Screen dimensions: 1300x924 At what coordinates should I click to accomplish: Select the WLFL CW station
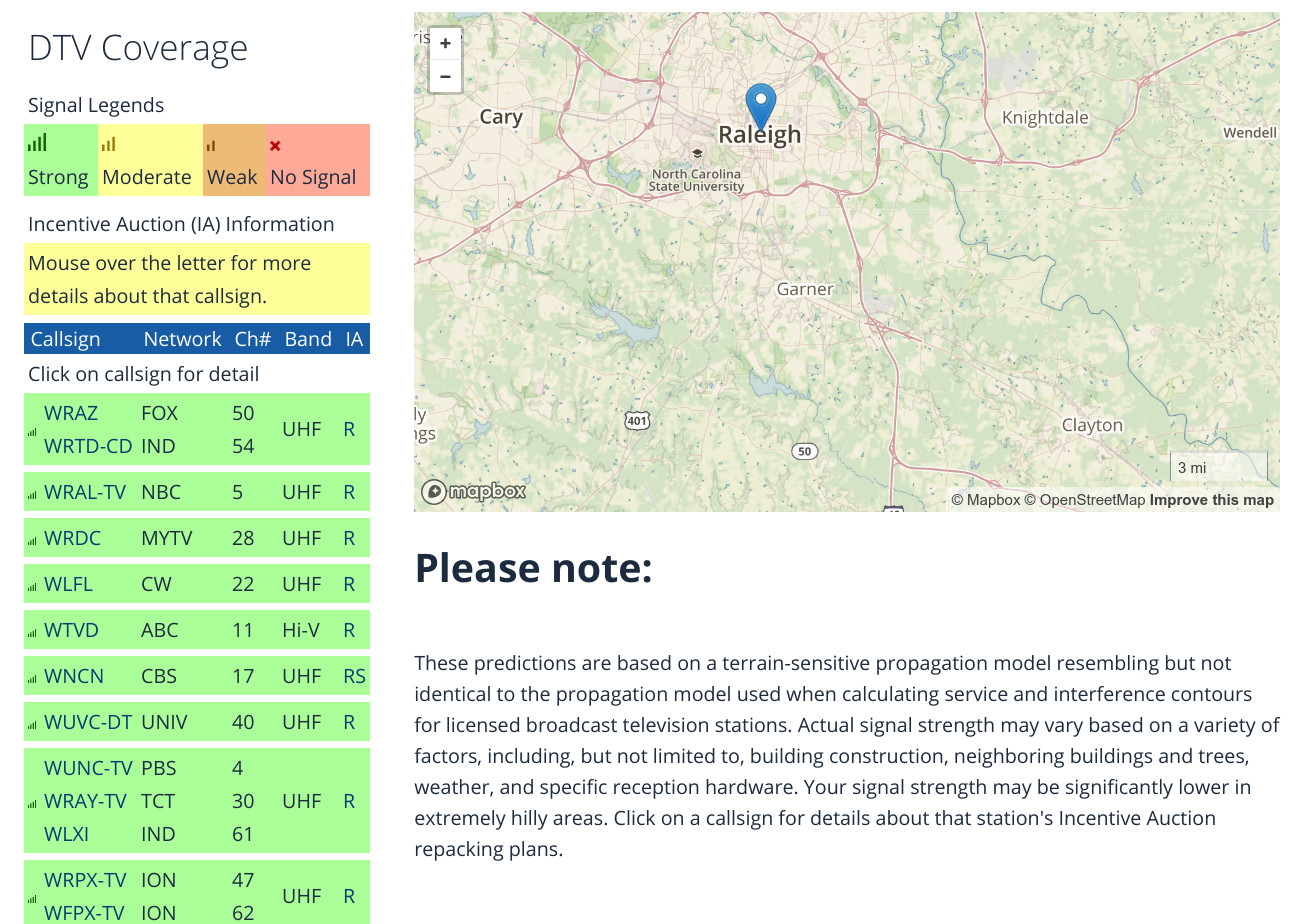point(69,584)
